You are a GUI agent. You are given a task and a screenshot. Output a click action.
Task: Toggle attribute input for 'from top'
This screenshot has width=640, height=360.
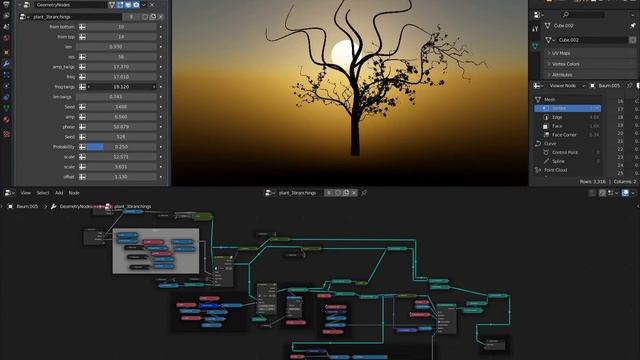[82, 37]
